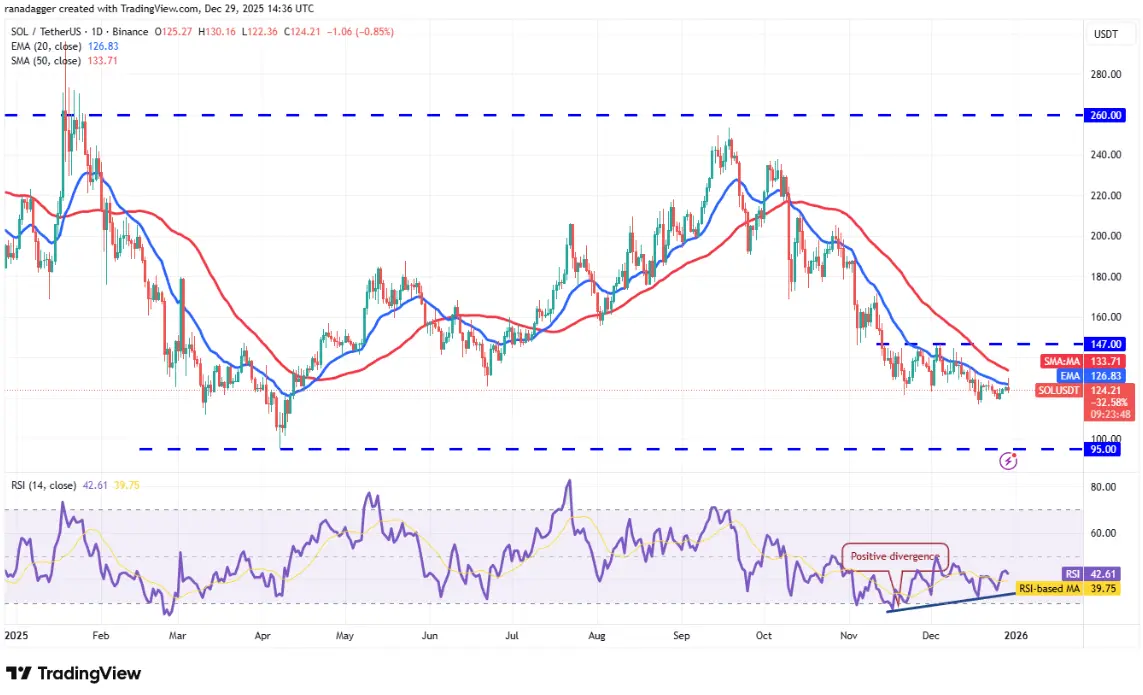The image size is (1143, 695).
Task: Select the EMA (20, close) indicator legend
Action: (x=64, y=46)
